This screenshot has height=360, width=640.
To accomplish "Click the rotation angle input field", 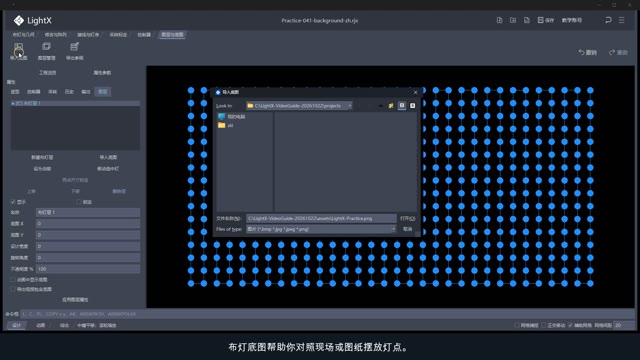I will (x=88, y=258).
